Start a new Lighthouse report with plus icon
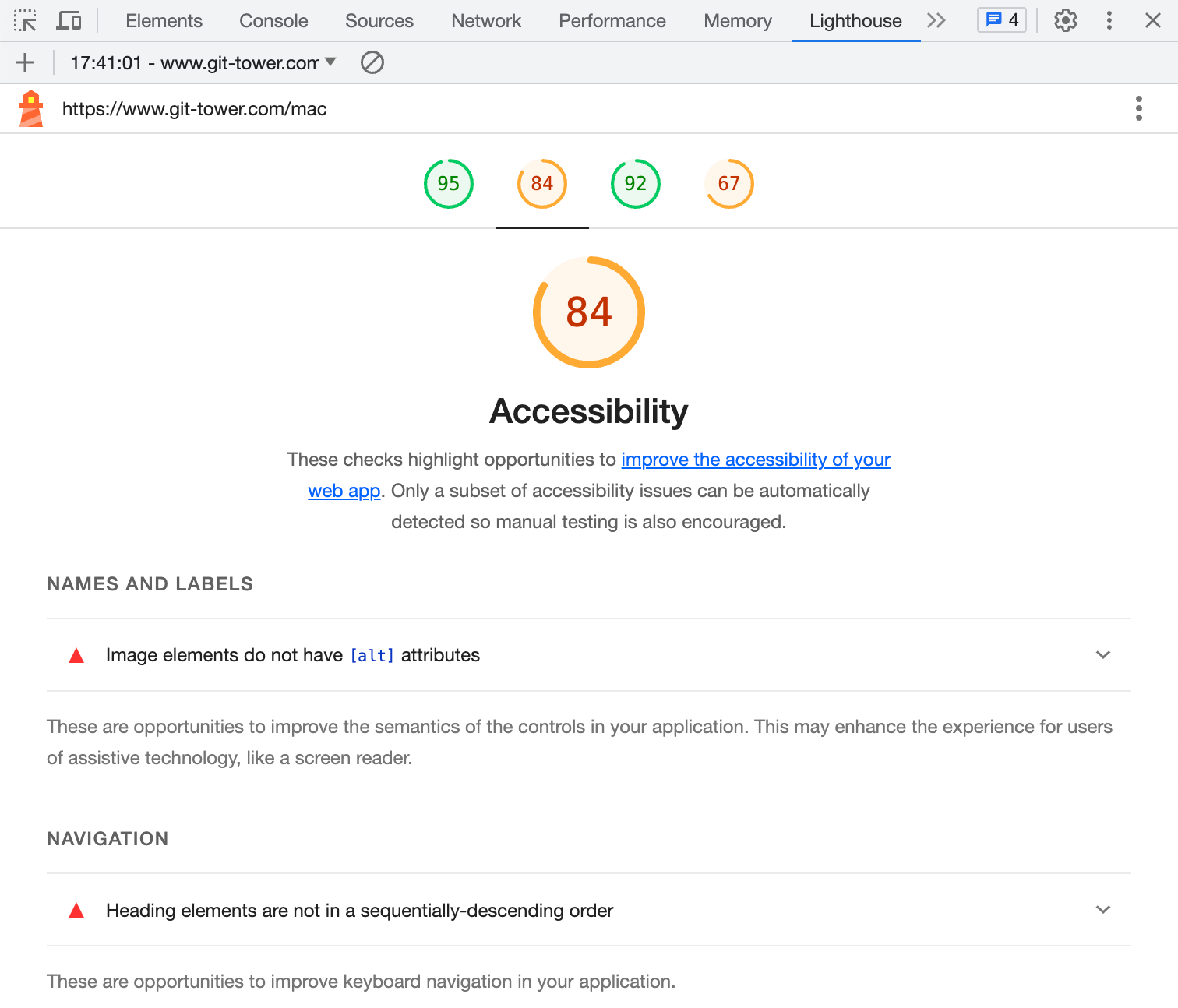Image resolution: width=1178 pixels, height=1008 pixels. coord(26,62)
